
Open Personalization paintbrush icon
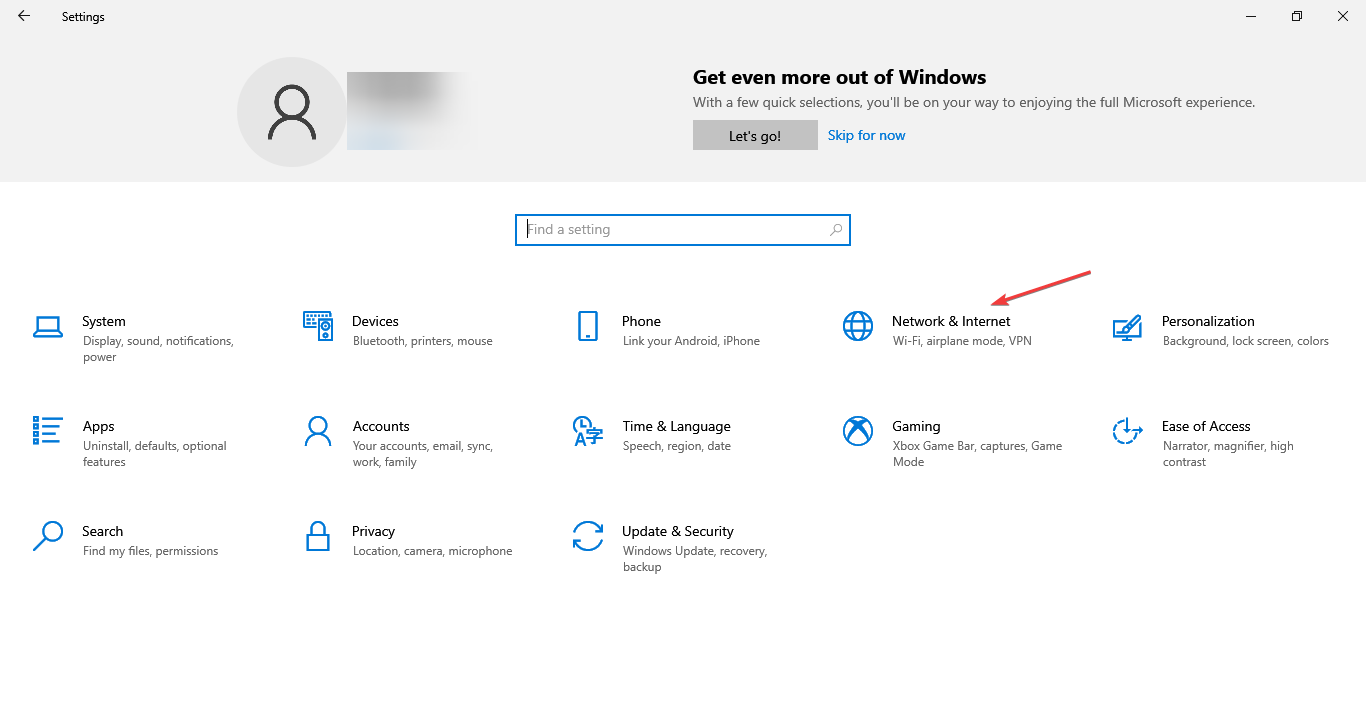[x=1127, y=326]
